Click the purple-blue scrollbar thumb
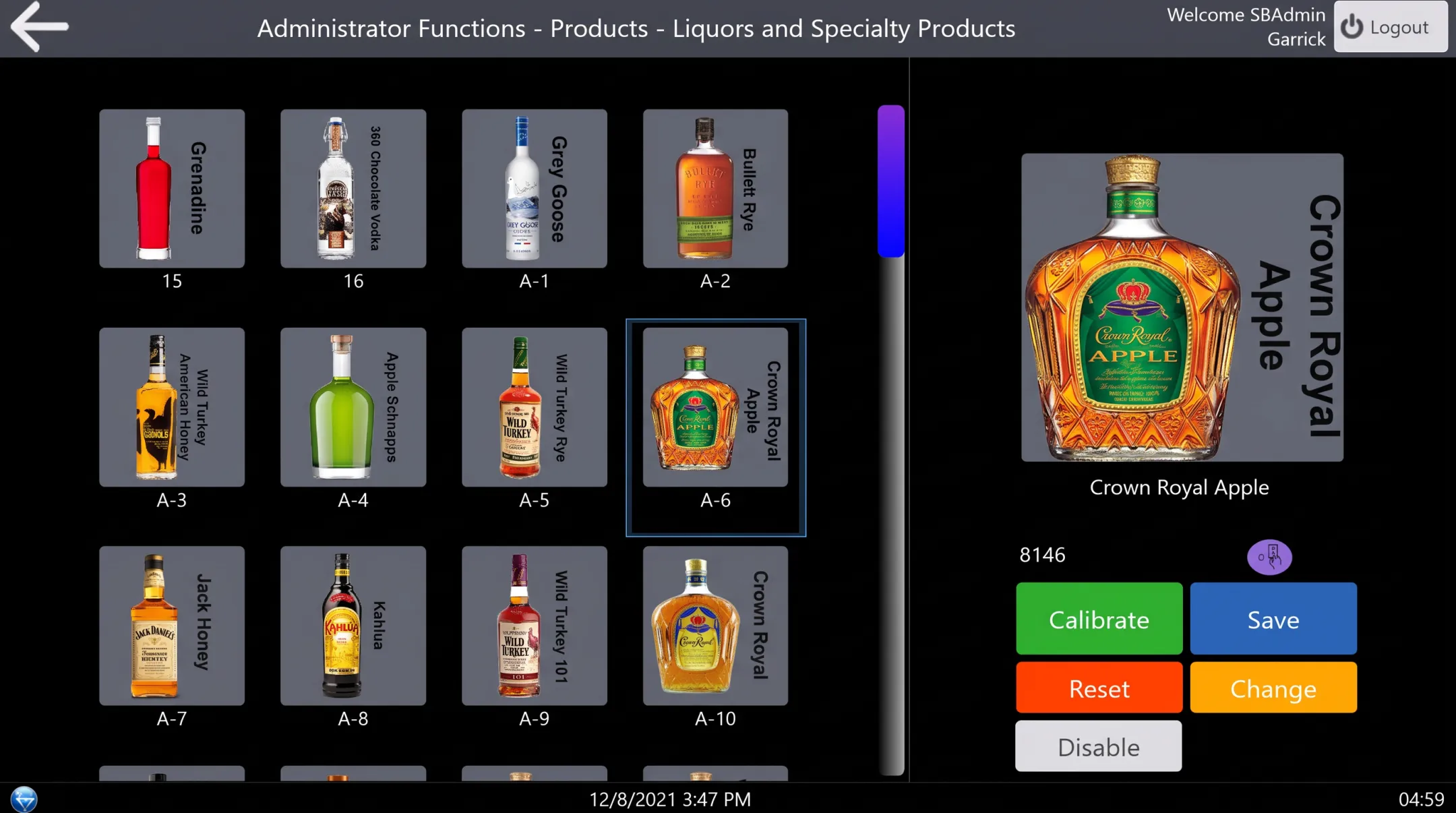This screenshot has height=813, width=1456. 890,181
